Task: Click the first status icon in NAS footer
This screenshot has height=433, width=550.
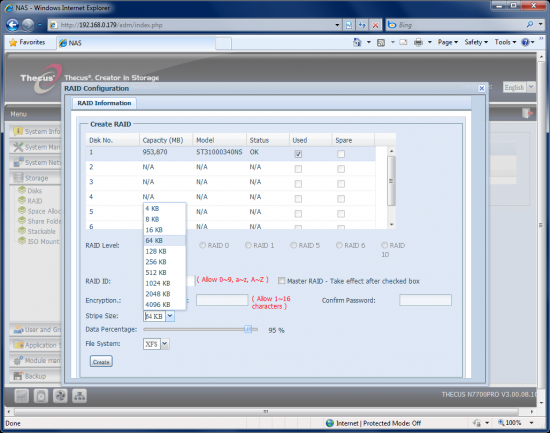Action: (x=22, y=396)
